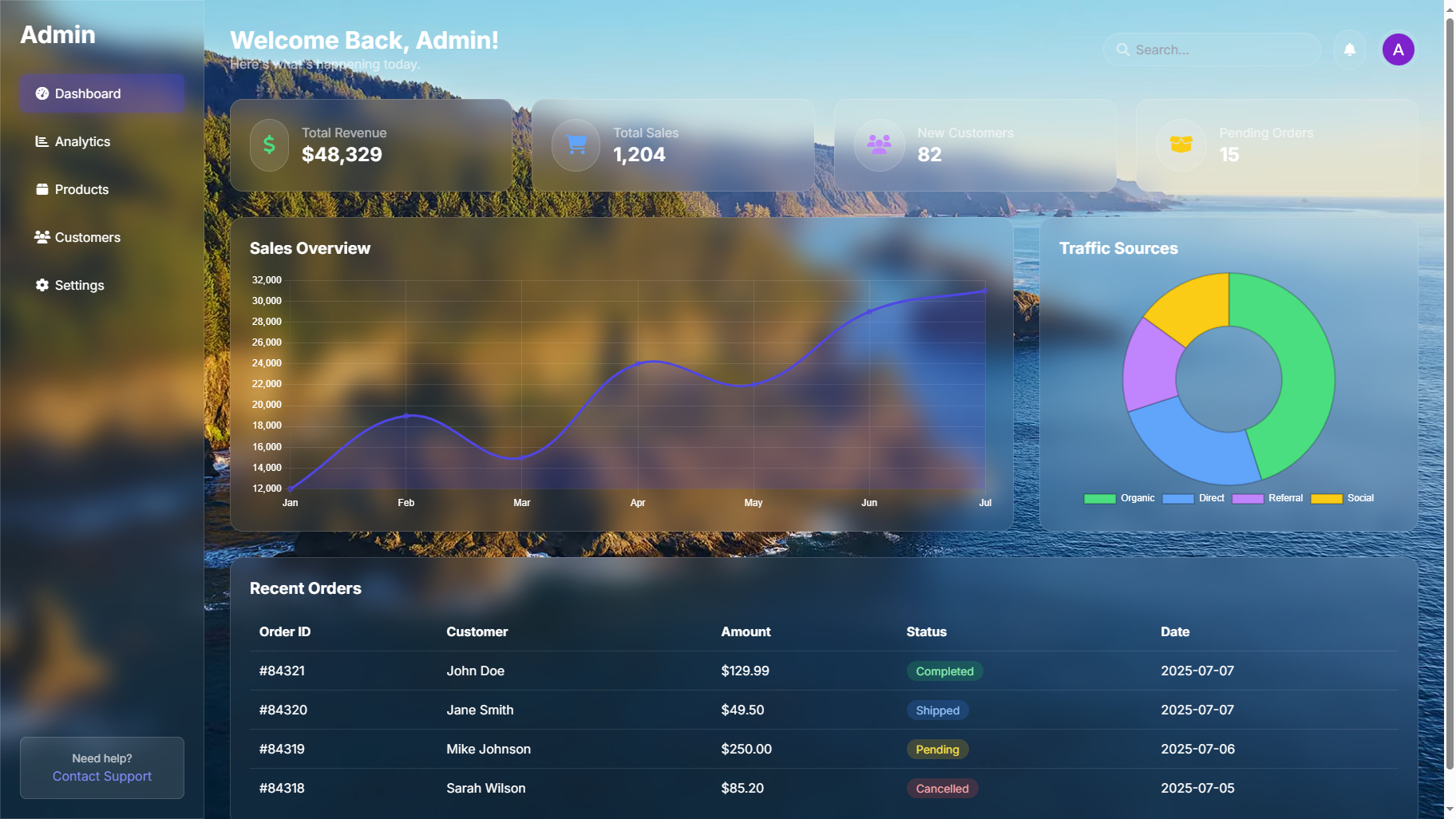Viewport: 1456px width, 819px height.
Task: Click the Completed status badge
Action: click(x=944, y=671)
